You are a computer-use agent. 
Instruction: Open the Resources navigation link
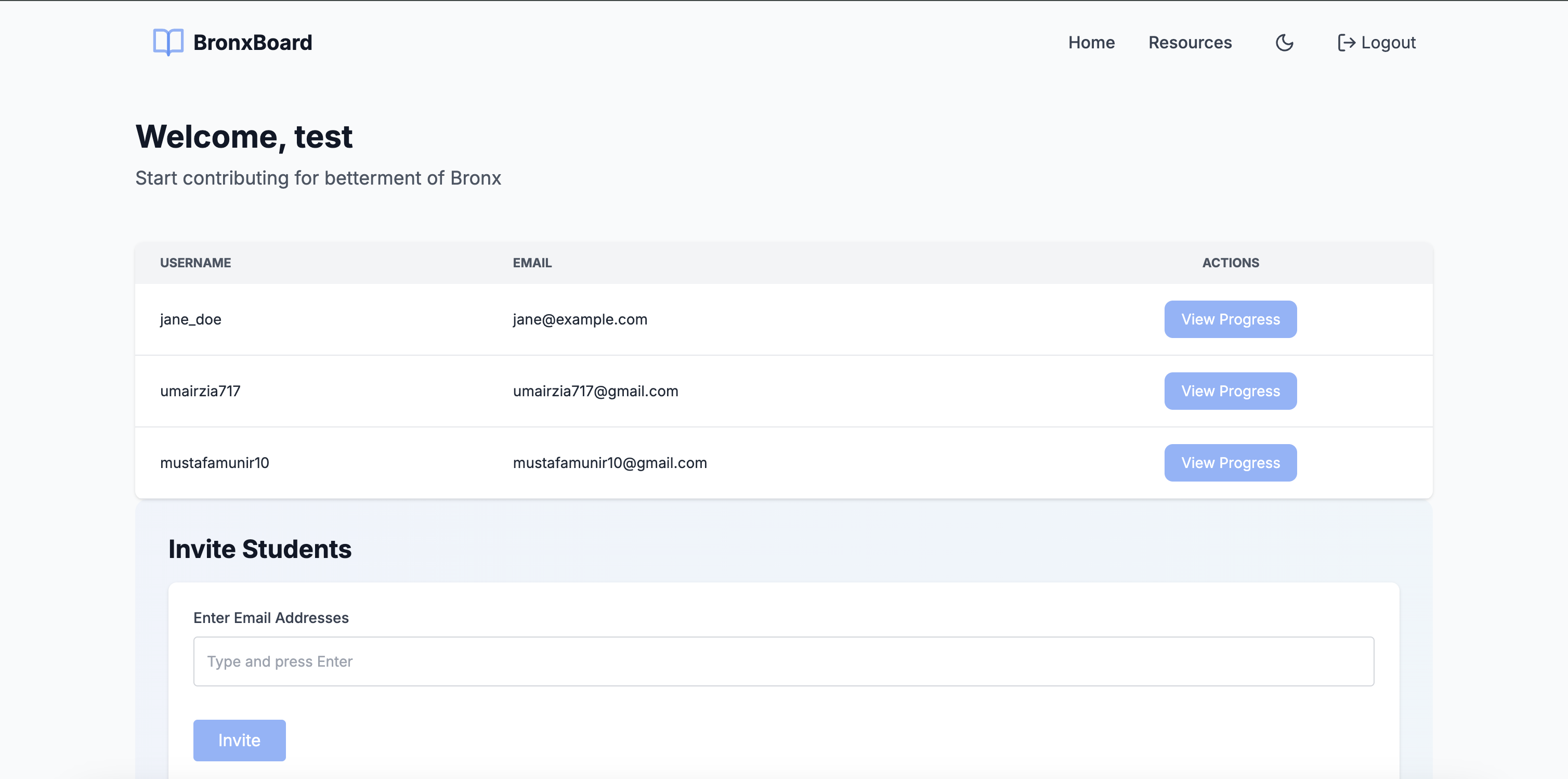tap(1190, 43)
